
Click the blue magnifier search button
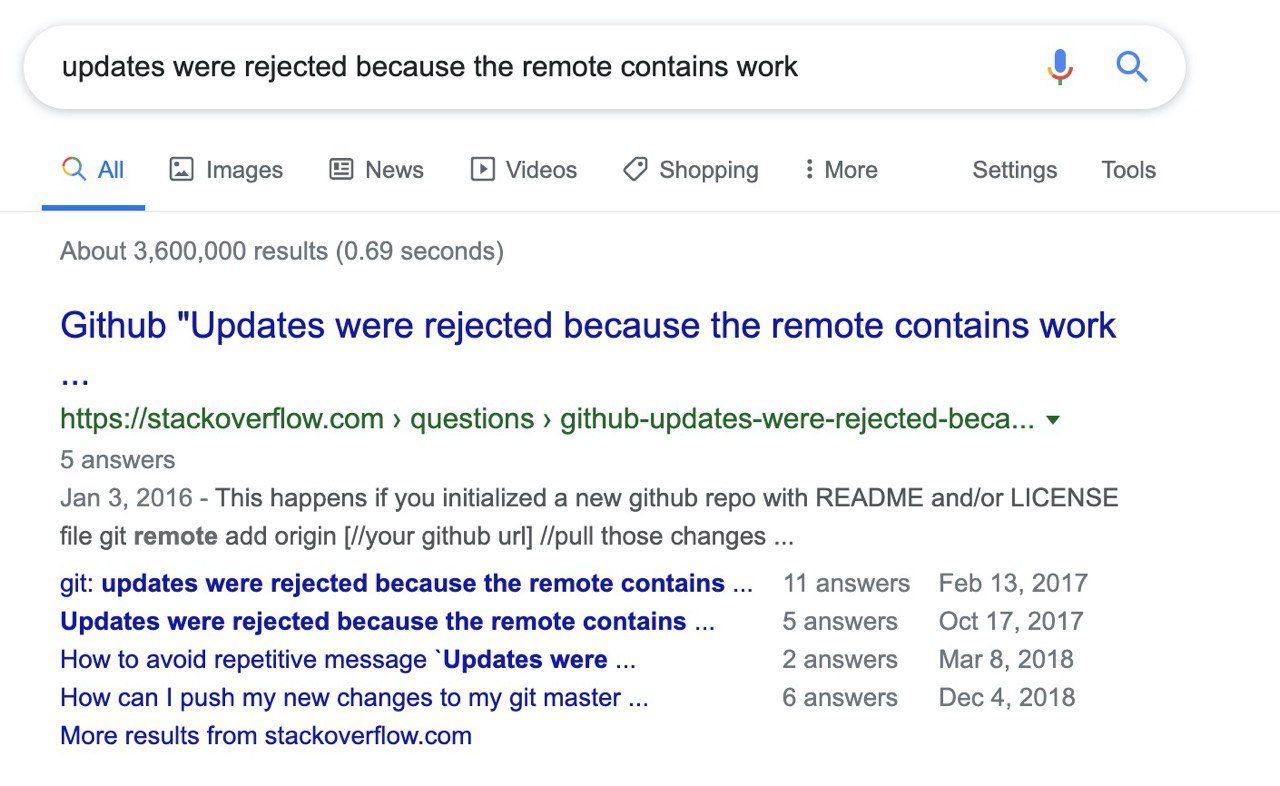click(x=1132, y=67)
